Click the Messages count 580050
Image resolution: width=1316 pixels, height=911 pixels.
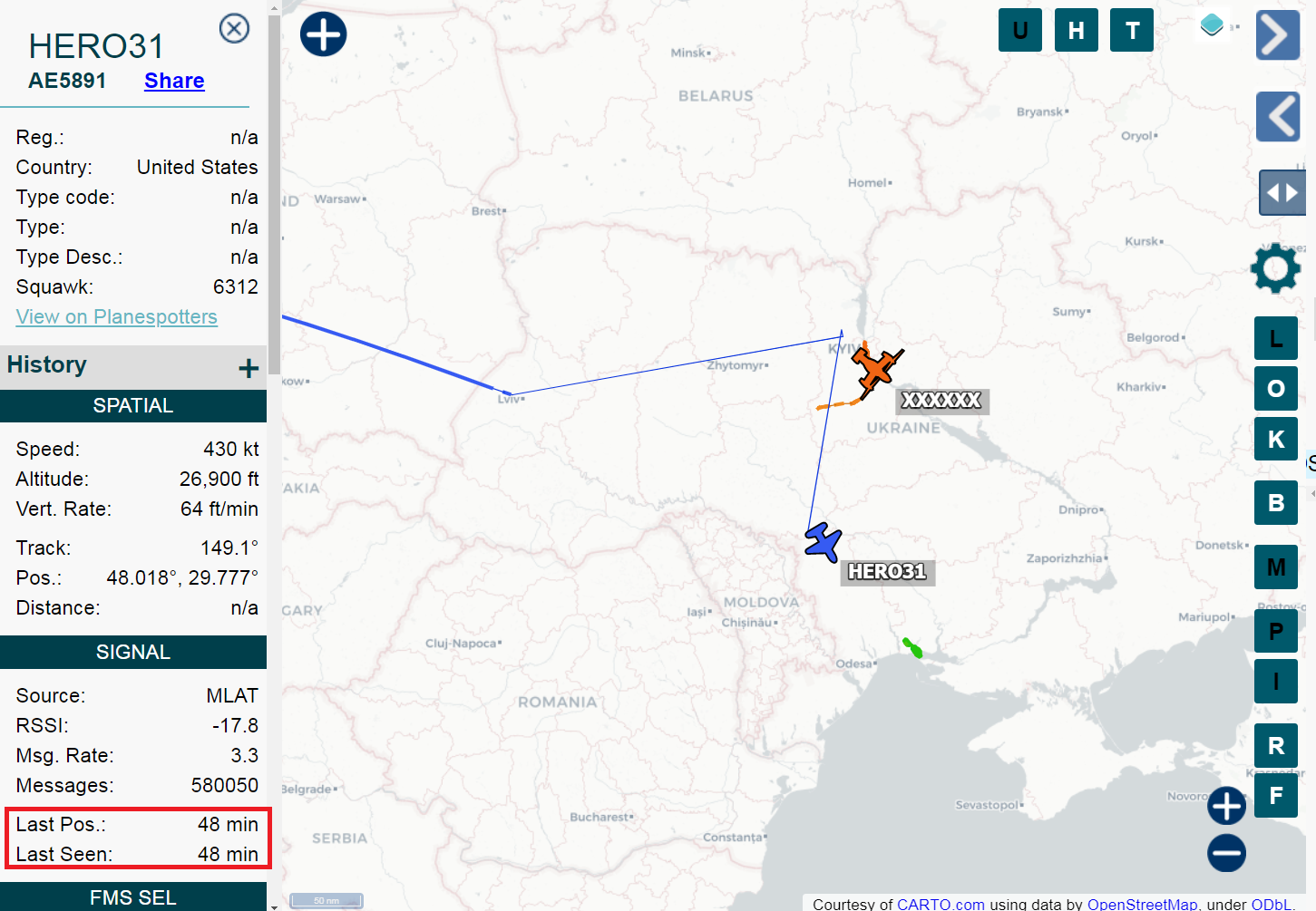[x=225, y=786]
